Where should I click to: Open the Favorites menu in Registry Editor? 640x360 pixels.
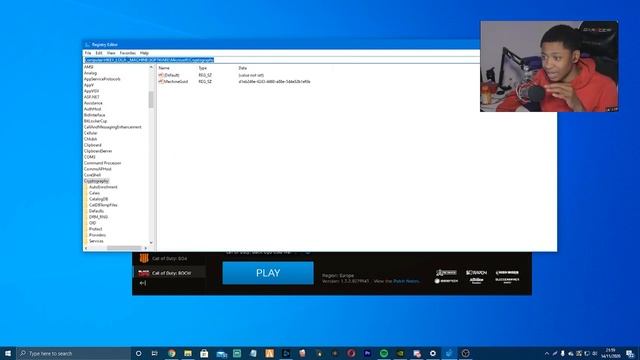tap(127, 53)
